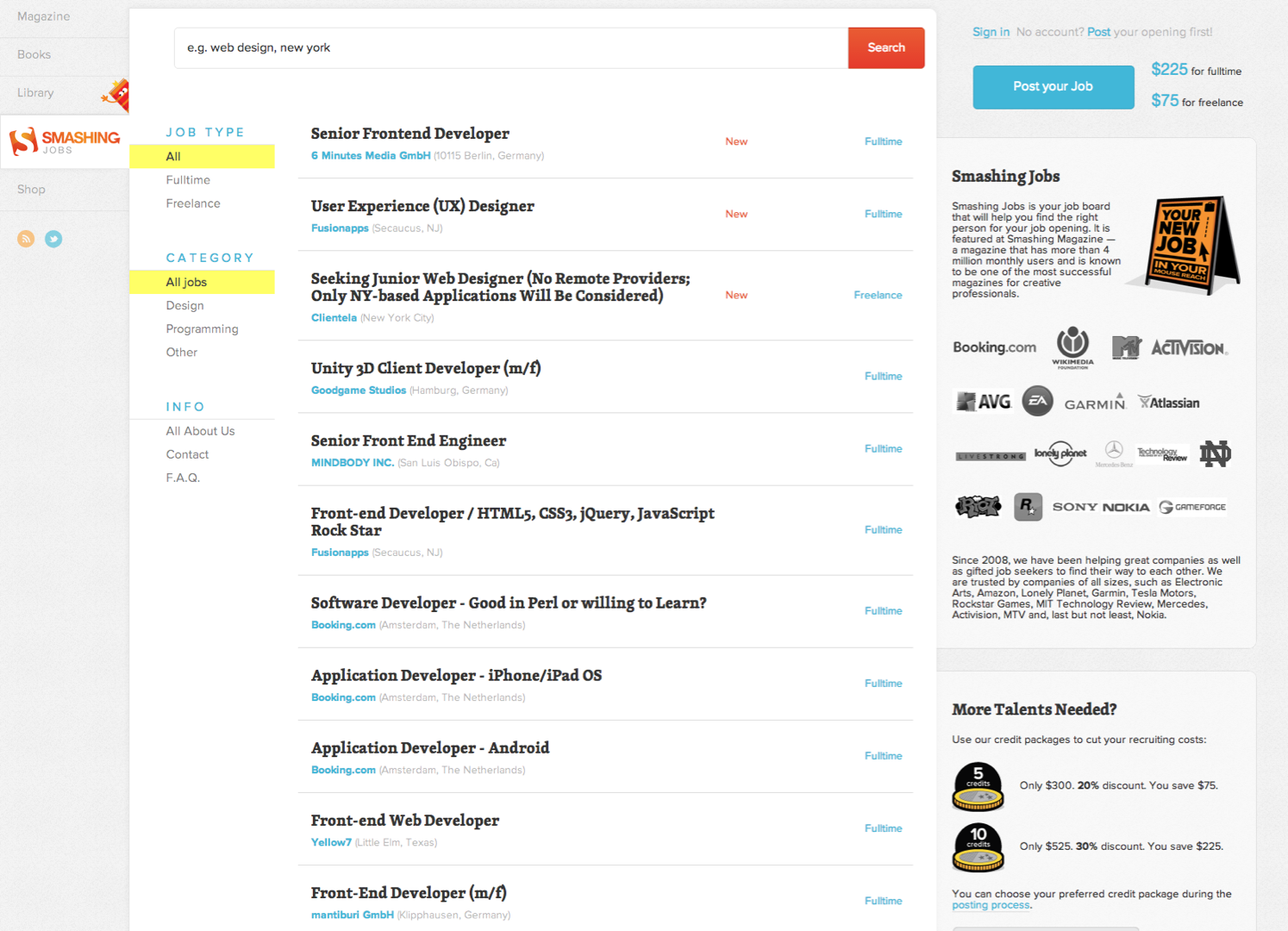Filter job type by Freelance
This screenshot has height=931, width=1288.
point(193,203)
